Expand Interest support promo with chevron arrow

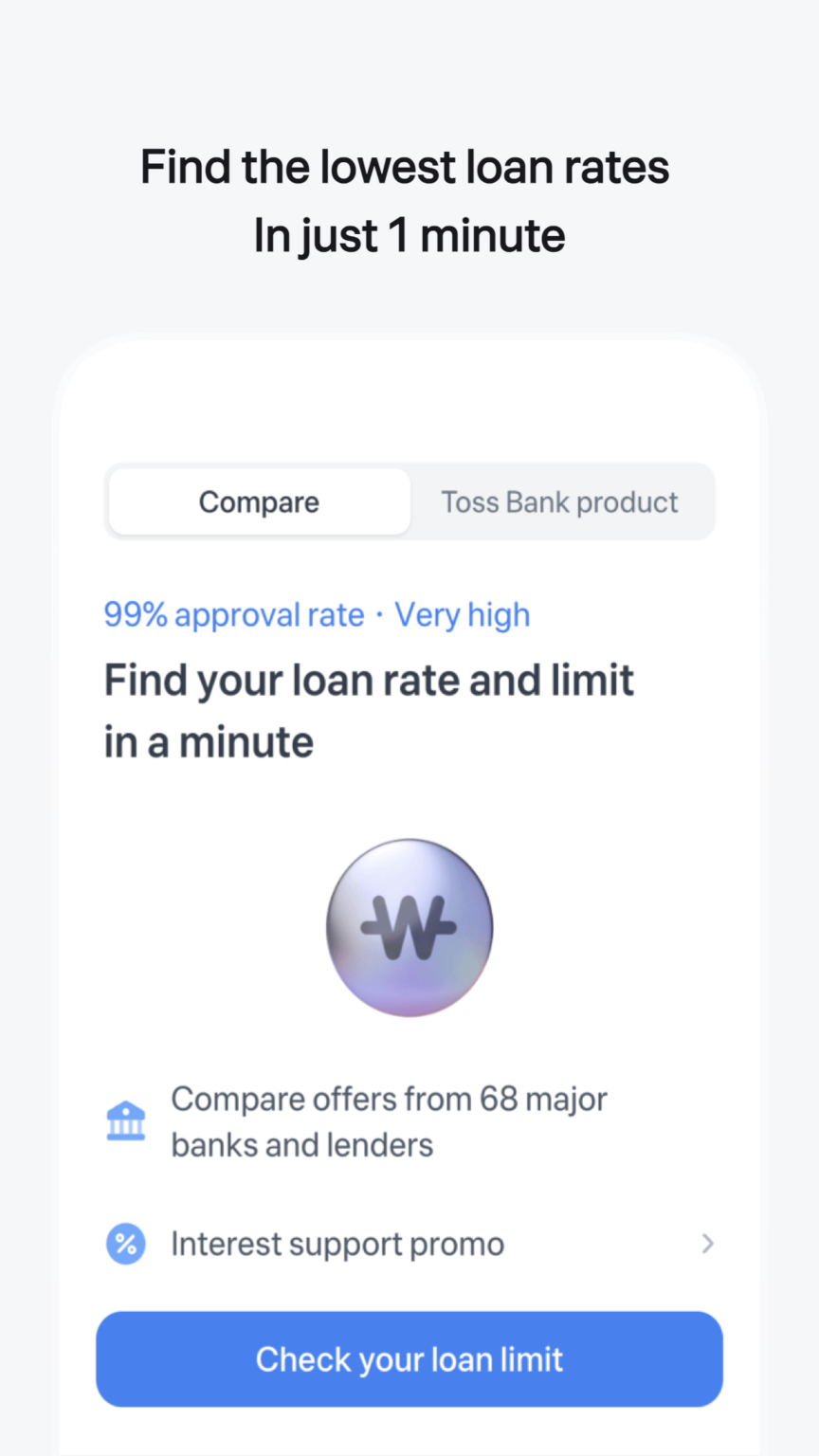707,1244
